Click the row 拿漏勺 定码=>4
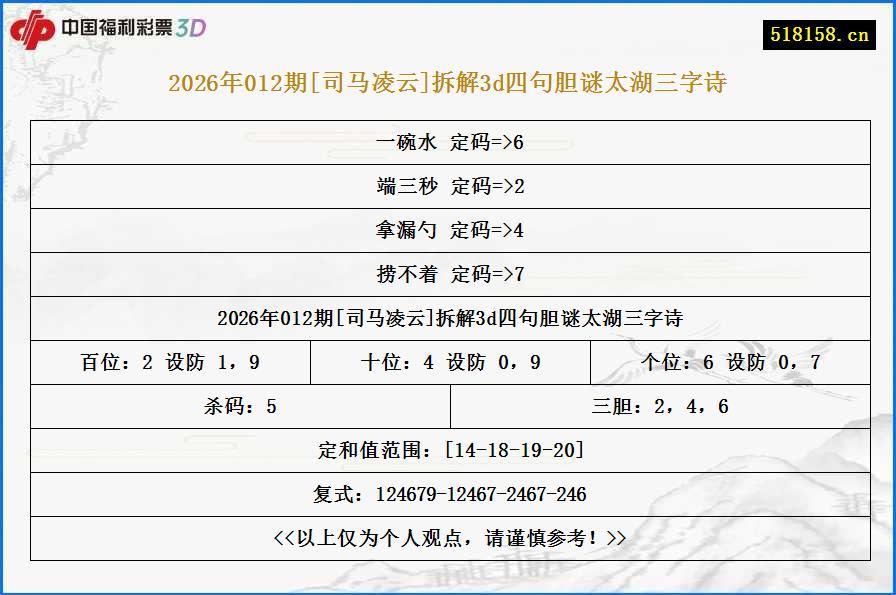This screenshot has width=896, height=595. pyautogui.click(x=450, y=230)
